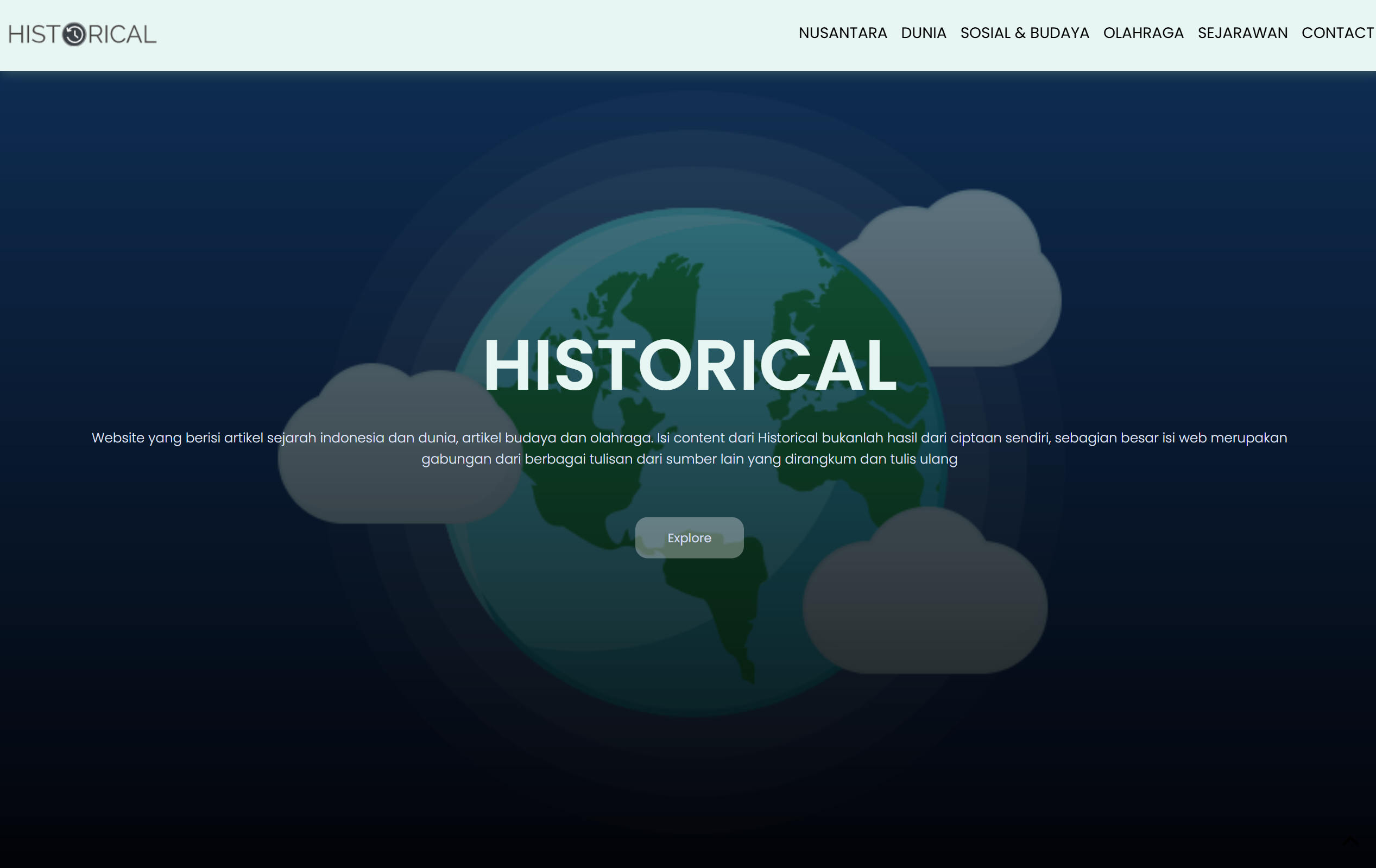Open the NUSANTARA menu item

click(842, 33)
